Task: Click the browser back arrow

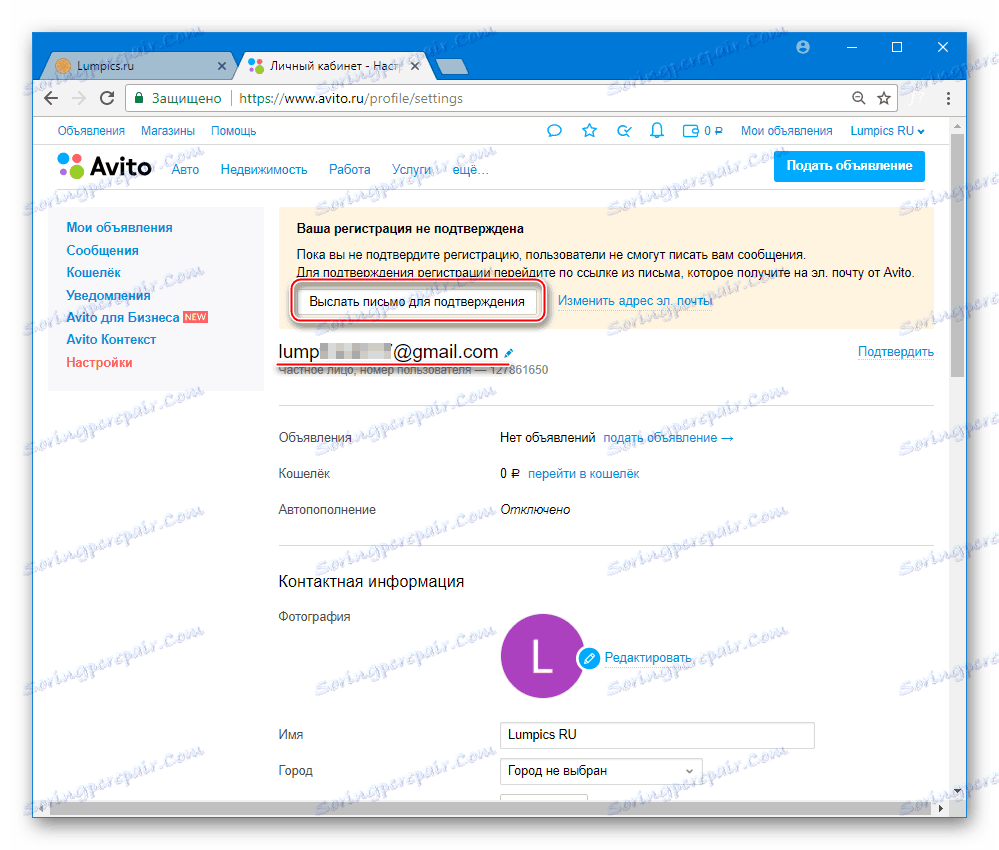Action: [52, 98]
